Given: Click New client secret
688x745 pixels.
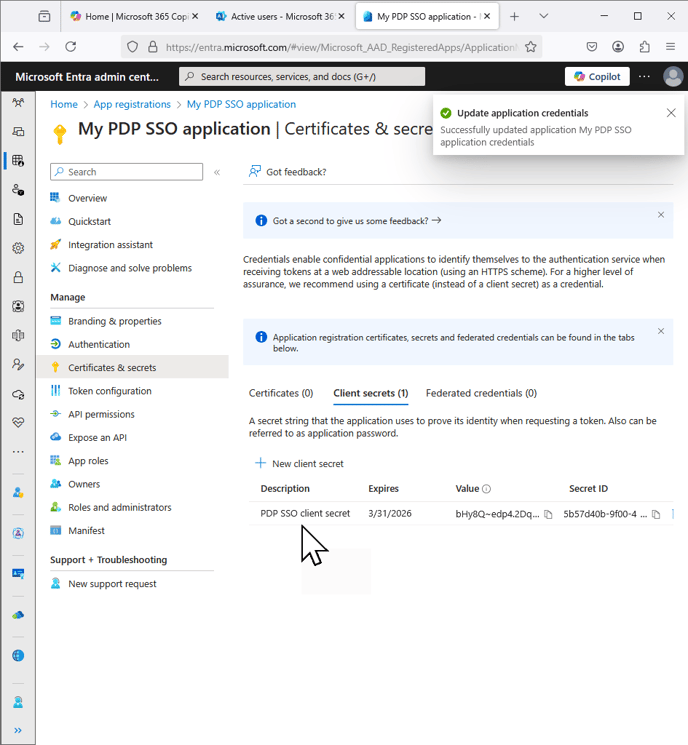Looking at the screenshot, I should coord(299,464).
